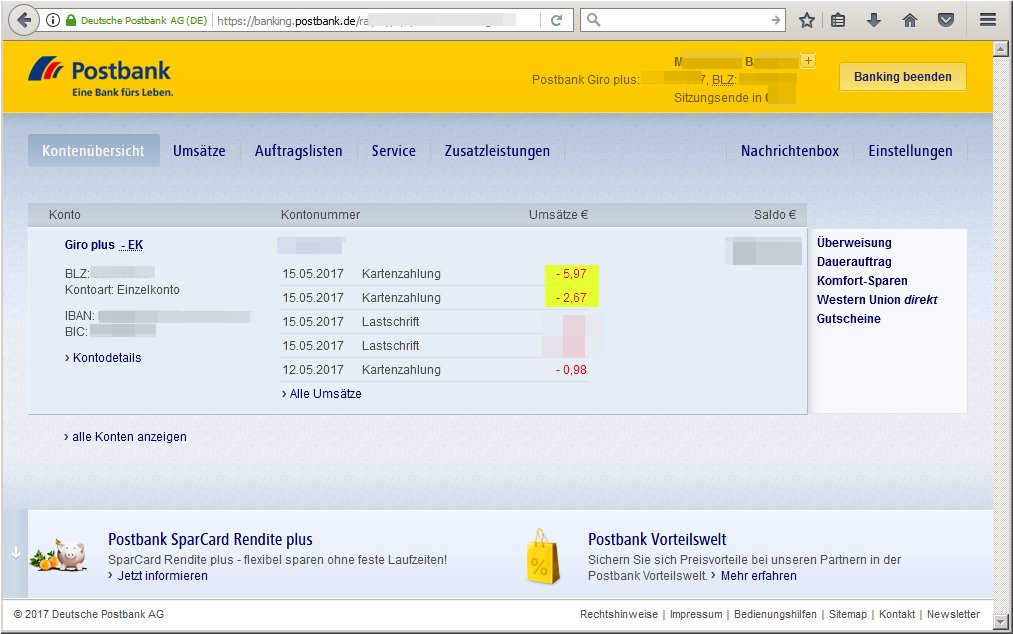Click the search magnifier icon
1013x634 pixels.
(593, 20)
